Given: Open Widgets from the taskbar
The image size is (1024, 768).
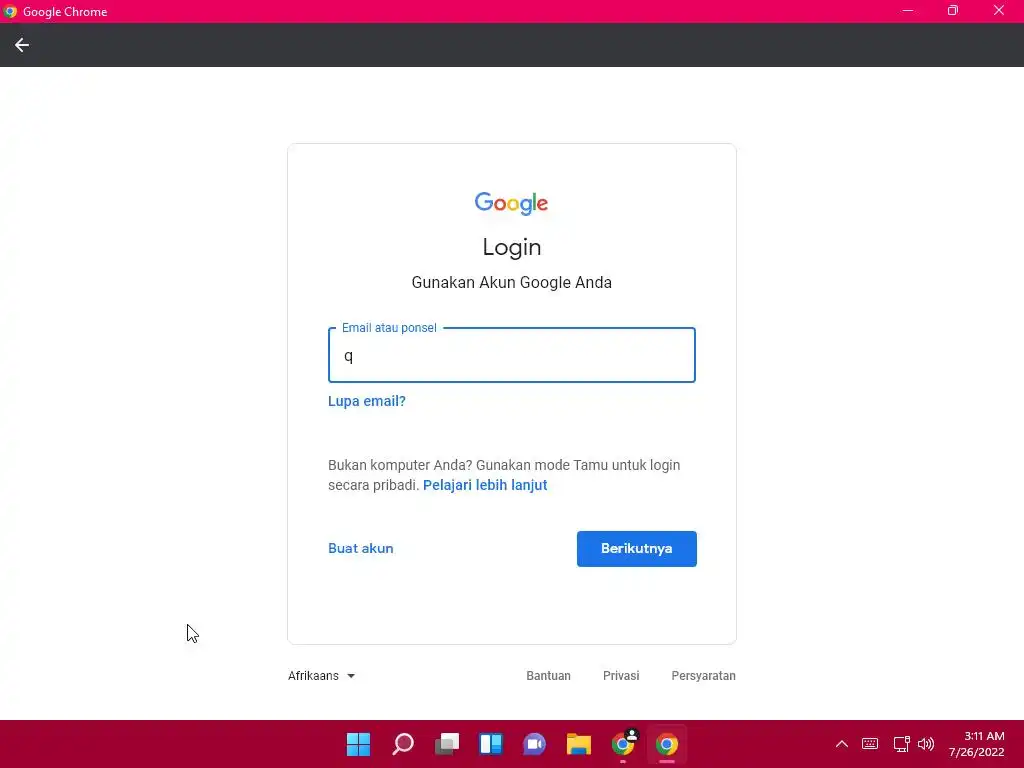Looking at the screenshot, I should 490,744.
